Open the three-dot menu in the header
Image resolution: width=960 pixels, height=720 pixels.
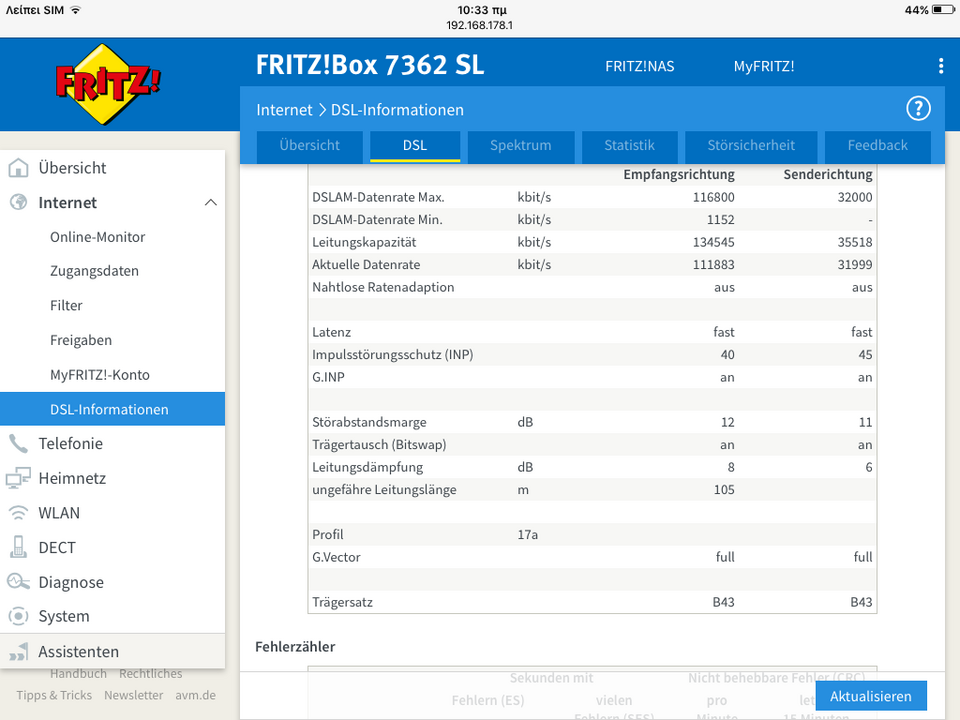point(940,66)
